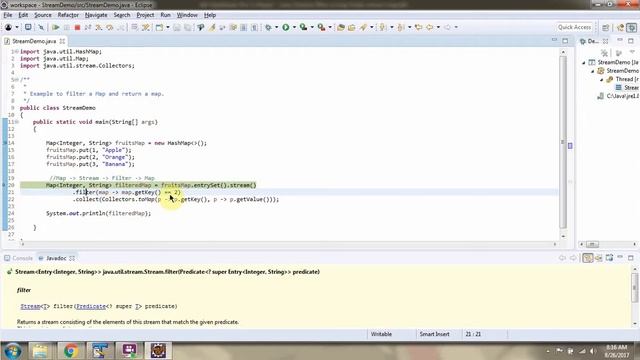Click Open Attached Javadoc in Browser icon
640x360 pixels.
(x=609, y=258)
